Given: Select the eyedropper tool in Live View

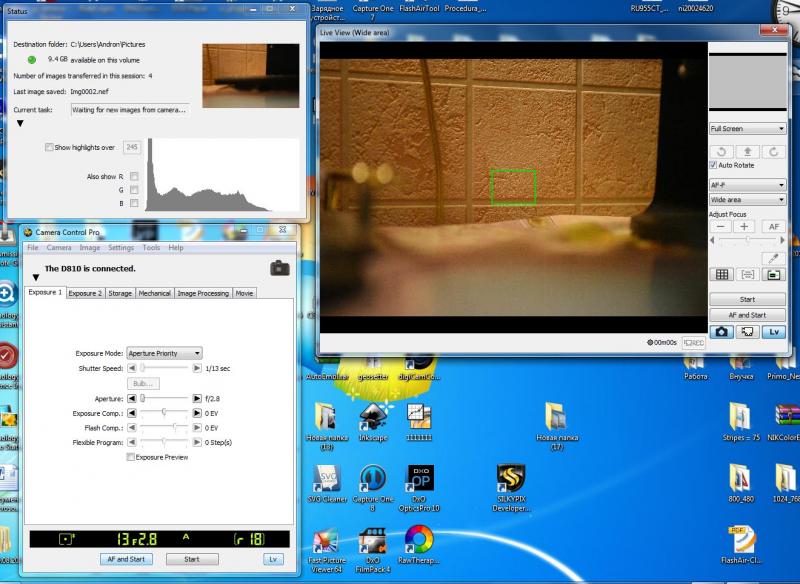Looking at the screenshot, I should pyautogui.click(x=773, y=259).
